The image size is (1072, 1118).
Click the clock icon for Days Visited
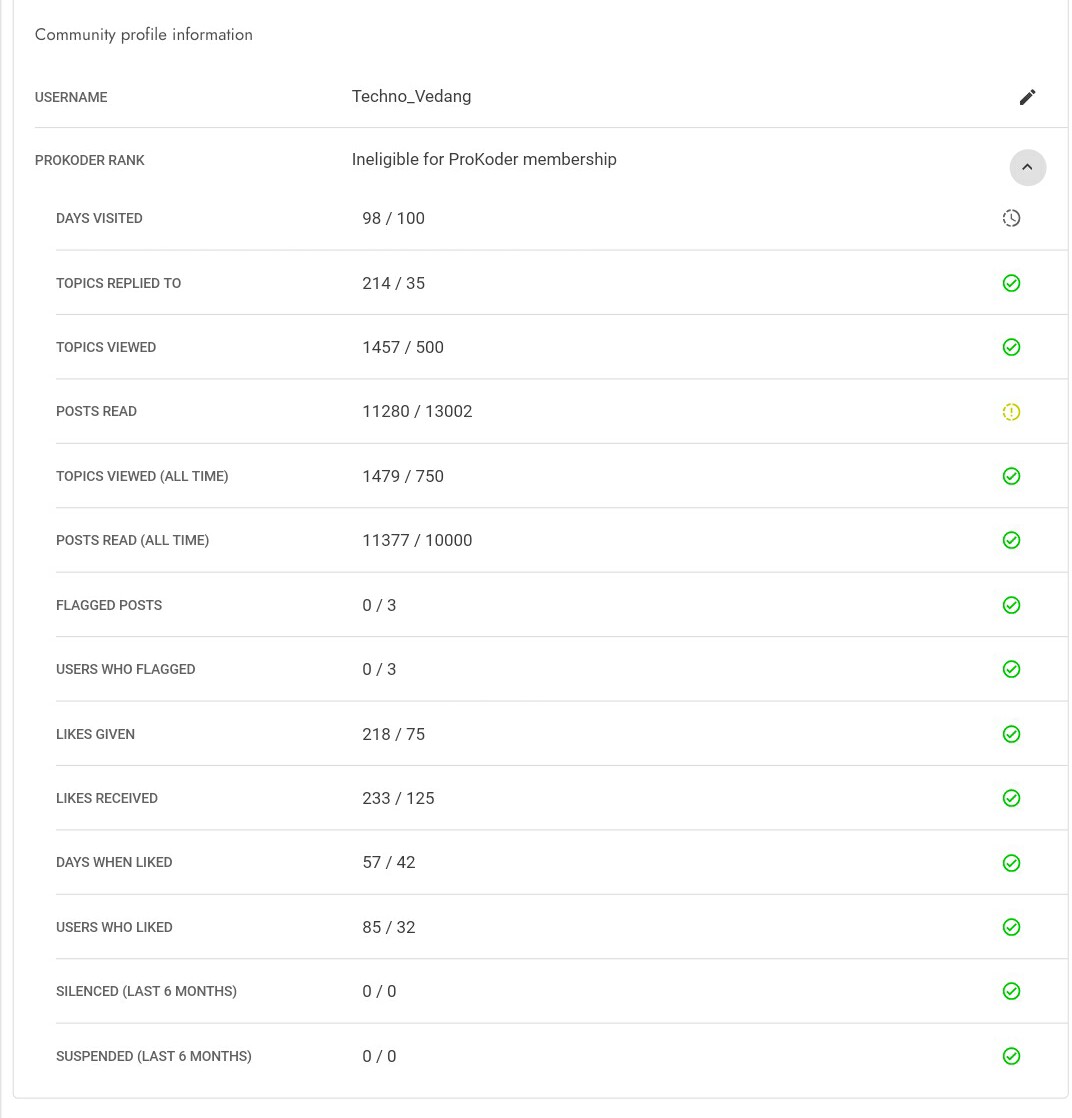click(1011, 218)
